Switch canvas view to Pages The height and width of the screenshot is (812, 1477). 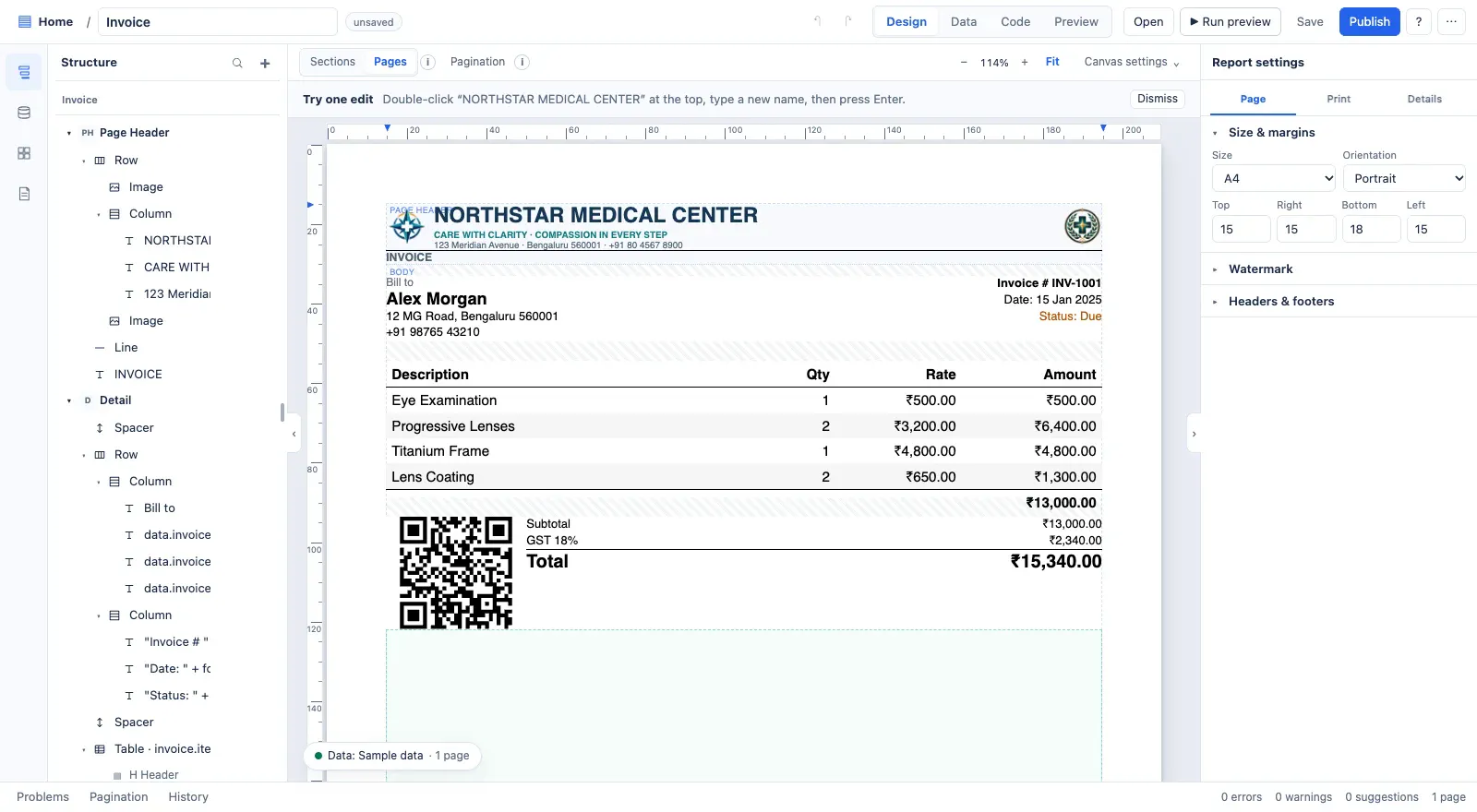click(x=390, y=62)
